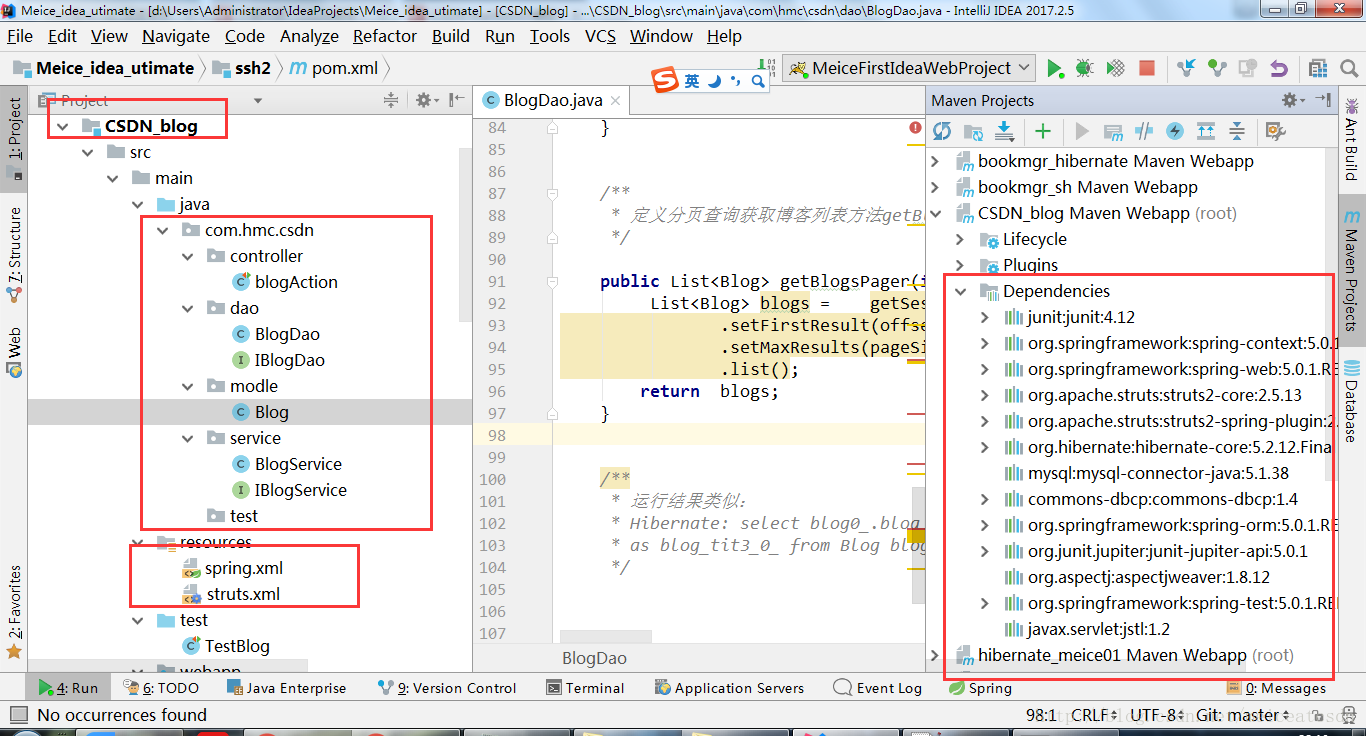Toggle the Database tool window side button
Screen dimensions: 1366x736
pos(1352,400)
